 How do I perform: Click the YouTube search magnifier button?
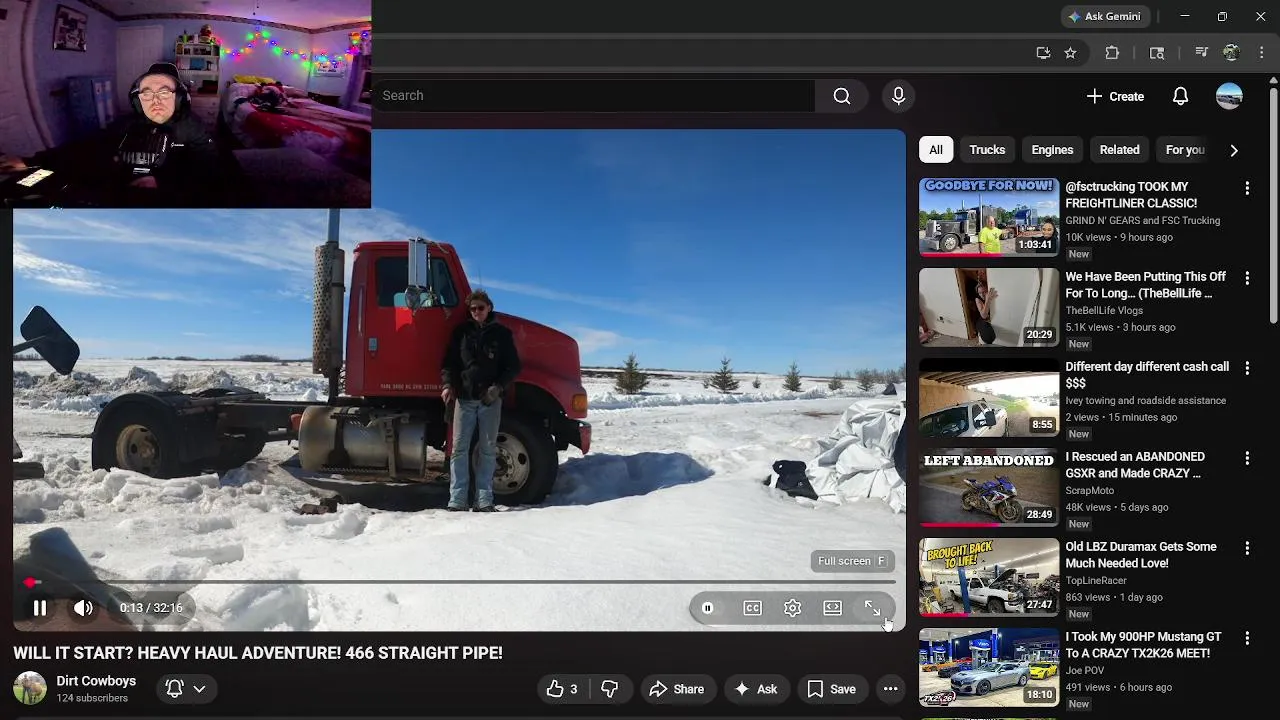pos(842,96)
